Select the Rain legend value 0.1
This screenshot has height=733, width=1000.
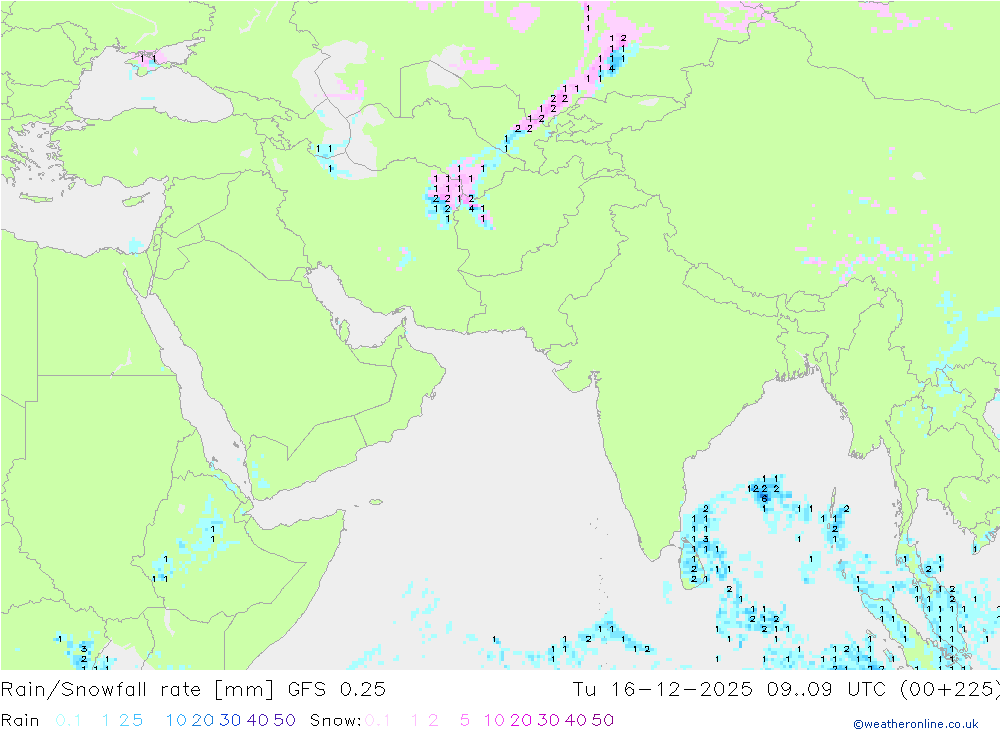pos(68,720)
